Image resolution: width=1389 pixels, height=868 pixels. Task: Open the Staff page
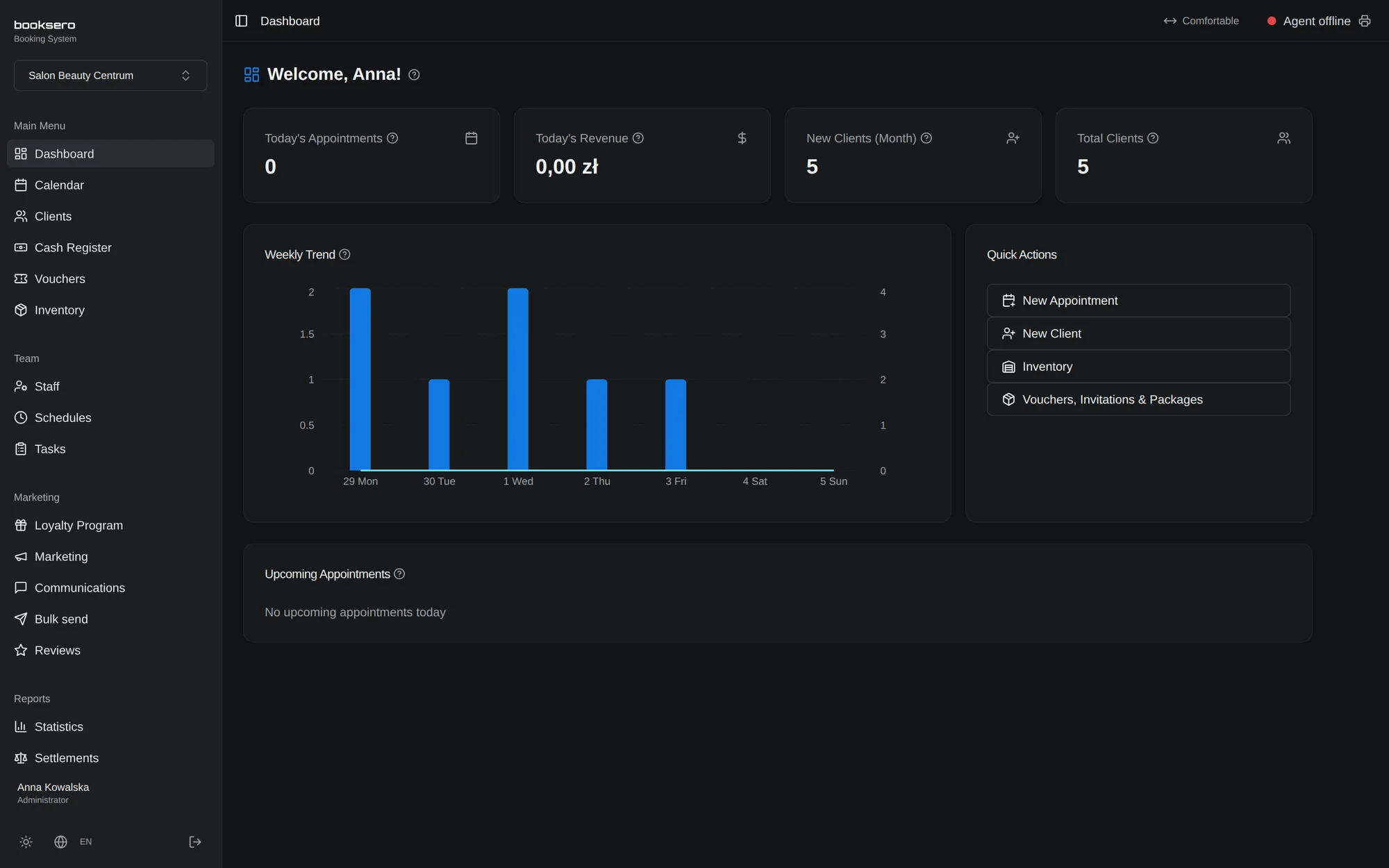pos(110,386)
